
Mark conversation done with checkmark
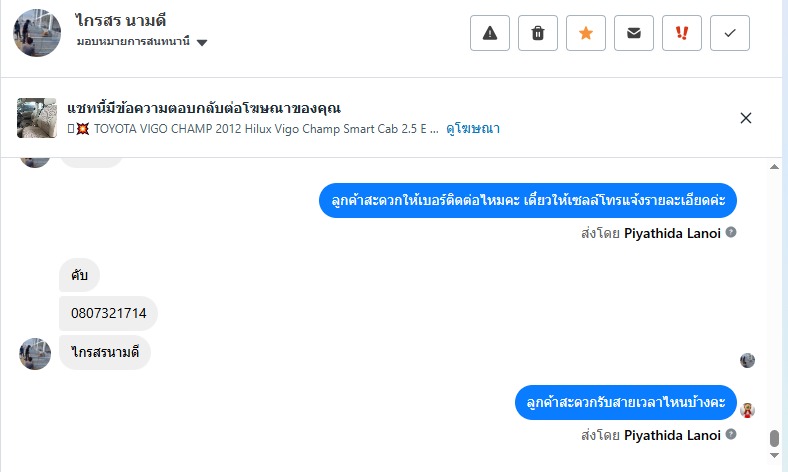[x=730, y=33]
